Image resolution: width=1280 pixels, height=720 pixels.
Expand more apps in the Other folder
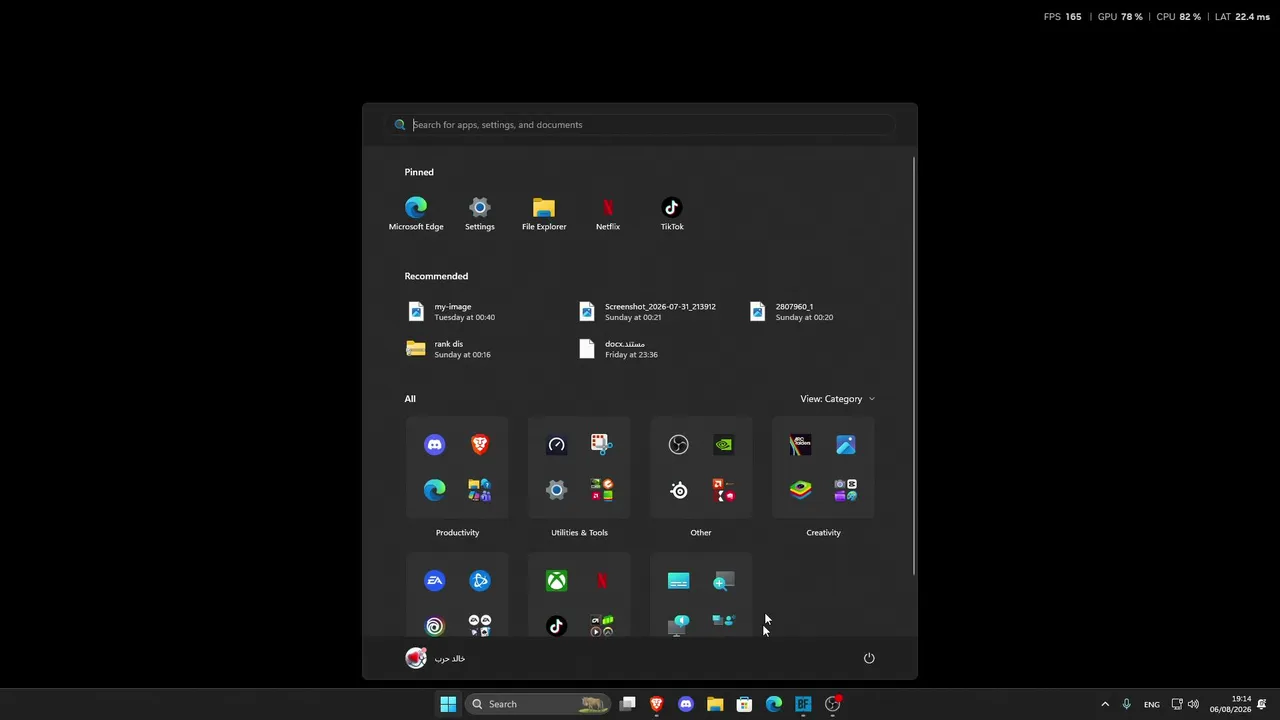tap(724, 490)
